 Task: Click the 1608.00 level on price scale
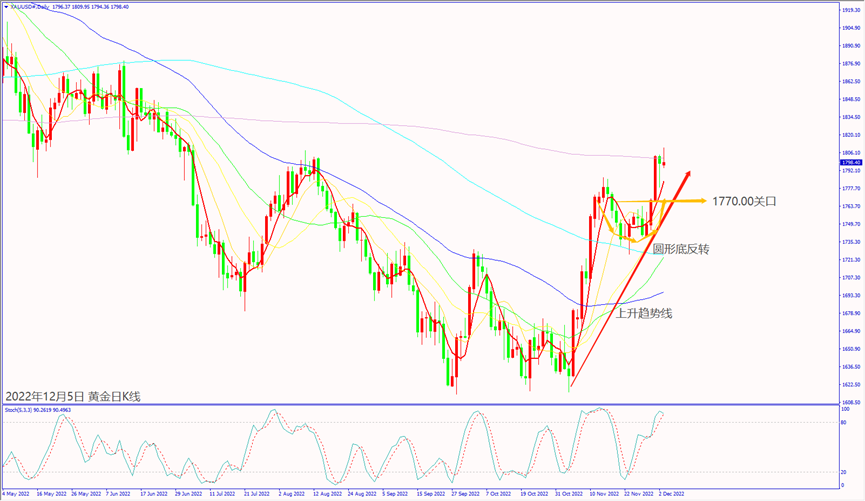point(851,401)
